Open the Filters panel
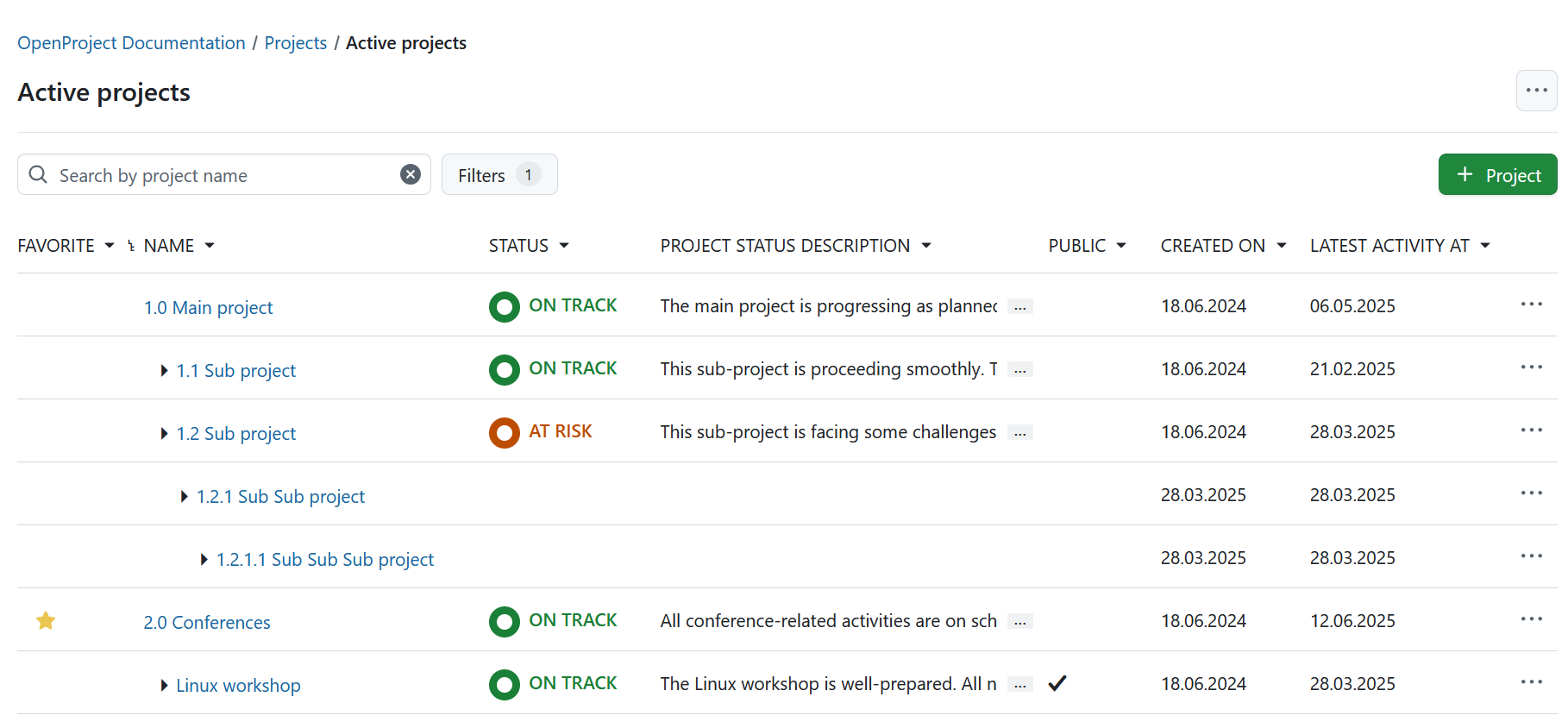 point(499,174)
